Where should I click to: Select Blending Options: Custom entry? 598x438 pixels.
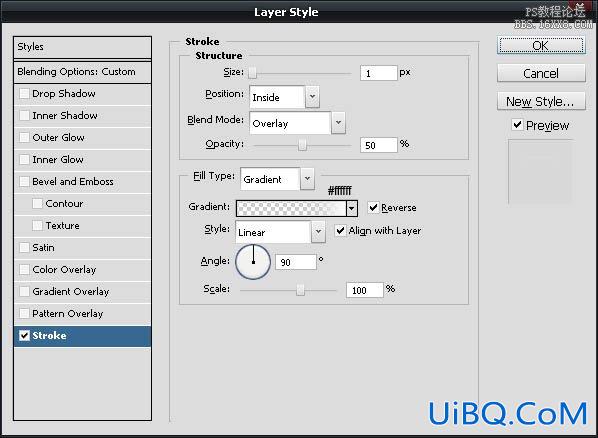tap(82, 72)
